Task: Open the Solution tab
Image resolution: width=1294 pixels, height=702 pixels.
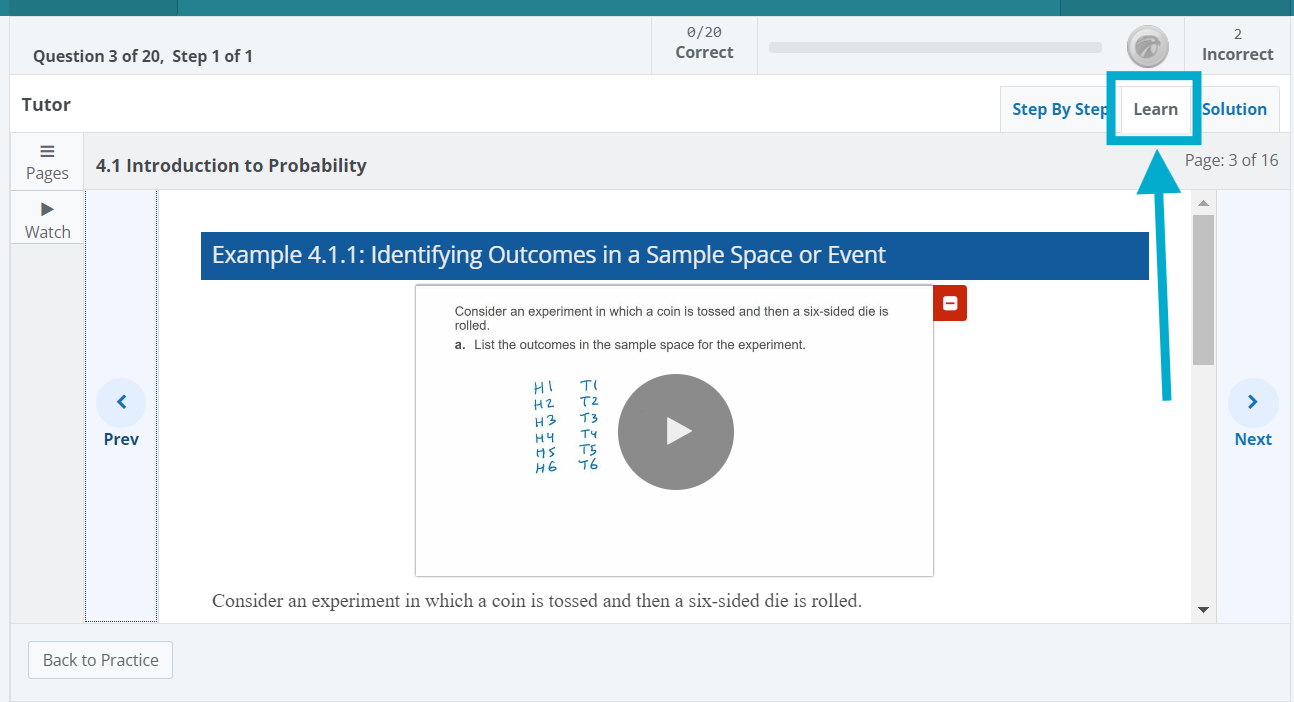Action: click(1234, 109)
